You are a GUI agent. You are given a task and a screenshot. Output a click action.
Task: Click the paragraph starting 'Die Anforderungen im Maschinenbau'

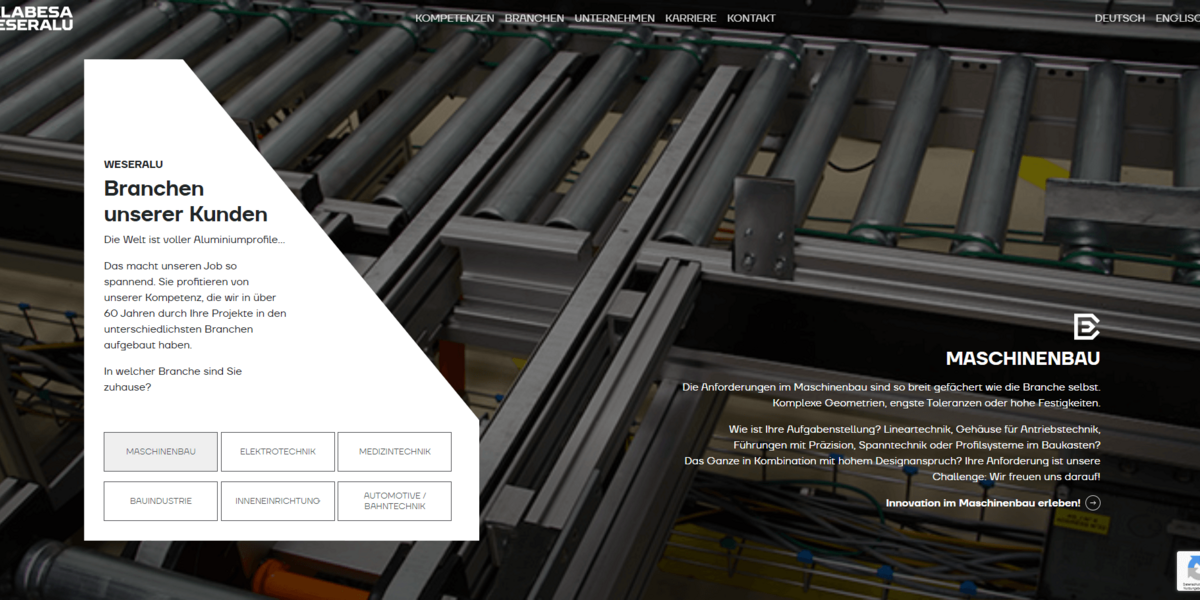pyautogui.click(x=891, y=395)
